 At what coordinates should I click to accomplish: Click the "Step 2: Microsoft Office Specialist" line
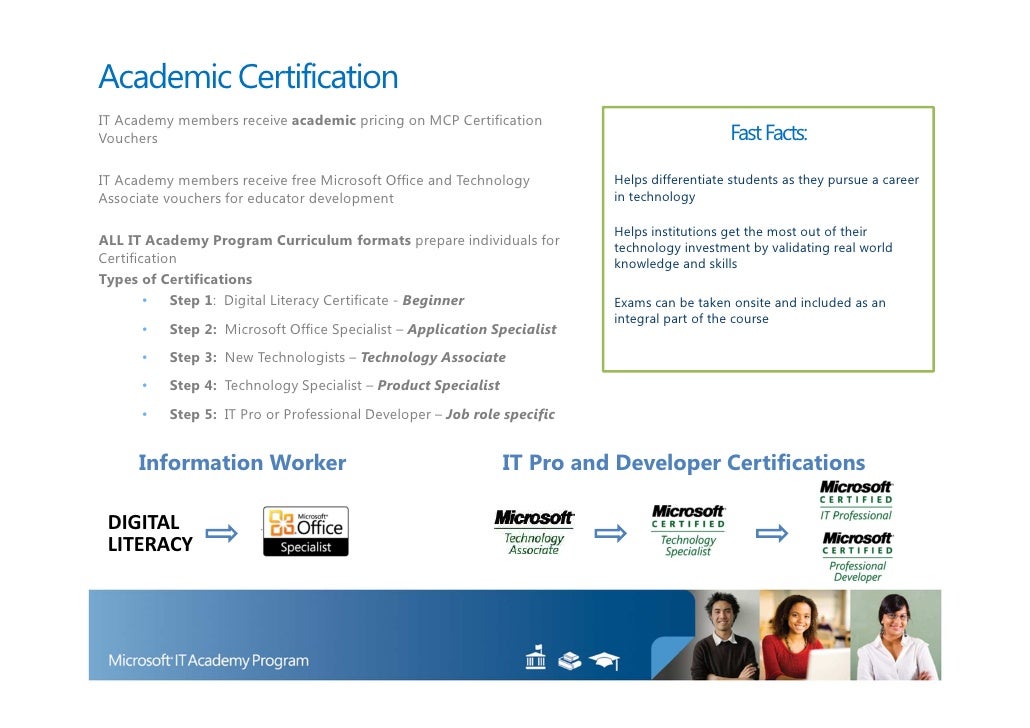click(363, 329)
